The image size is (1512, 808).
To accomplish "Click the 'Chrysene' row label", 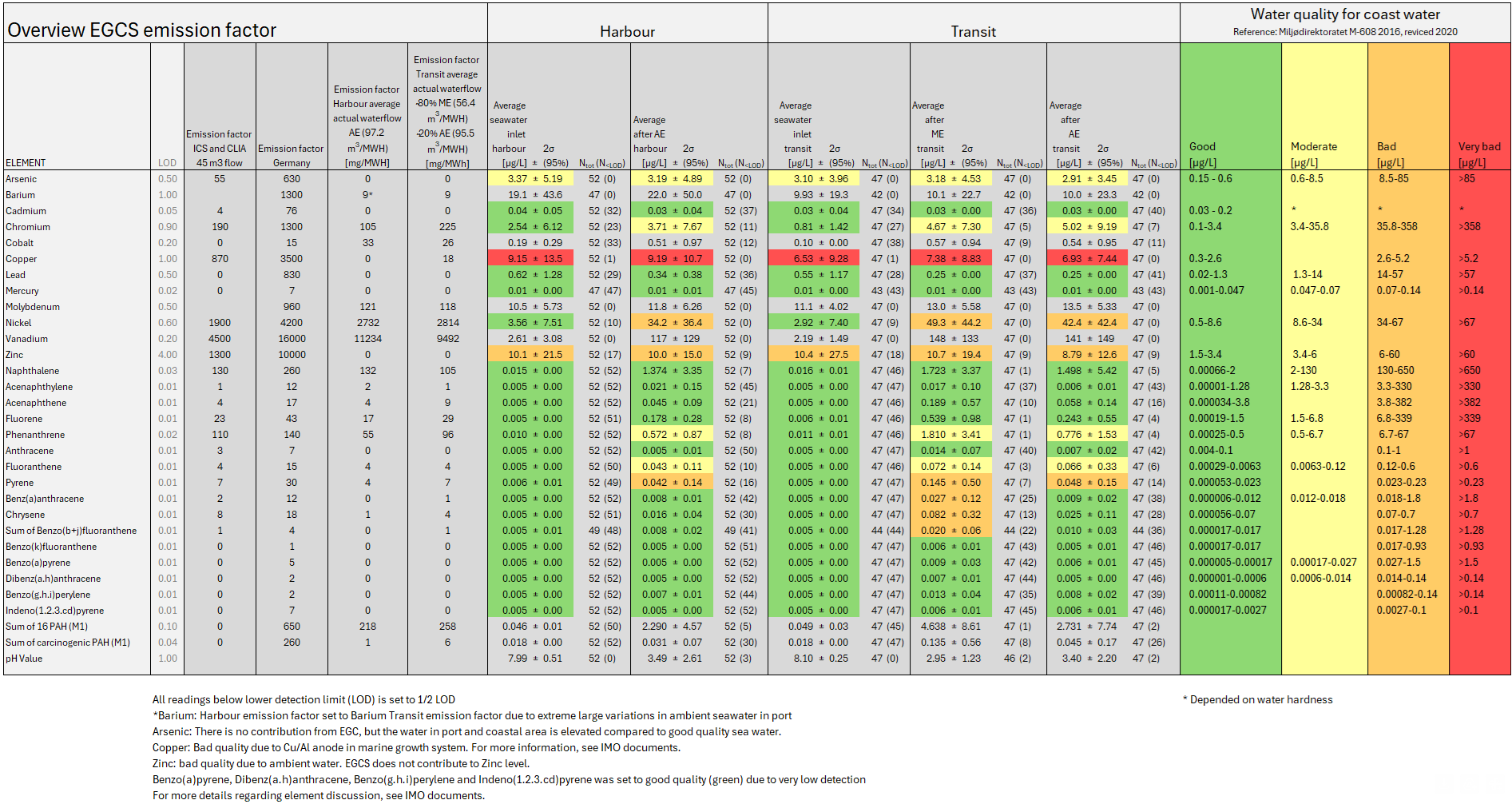I will coord(26,515).
